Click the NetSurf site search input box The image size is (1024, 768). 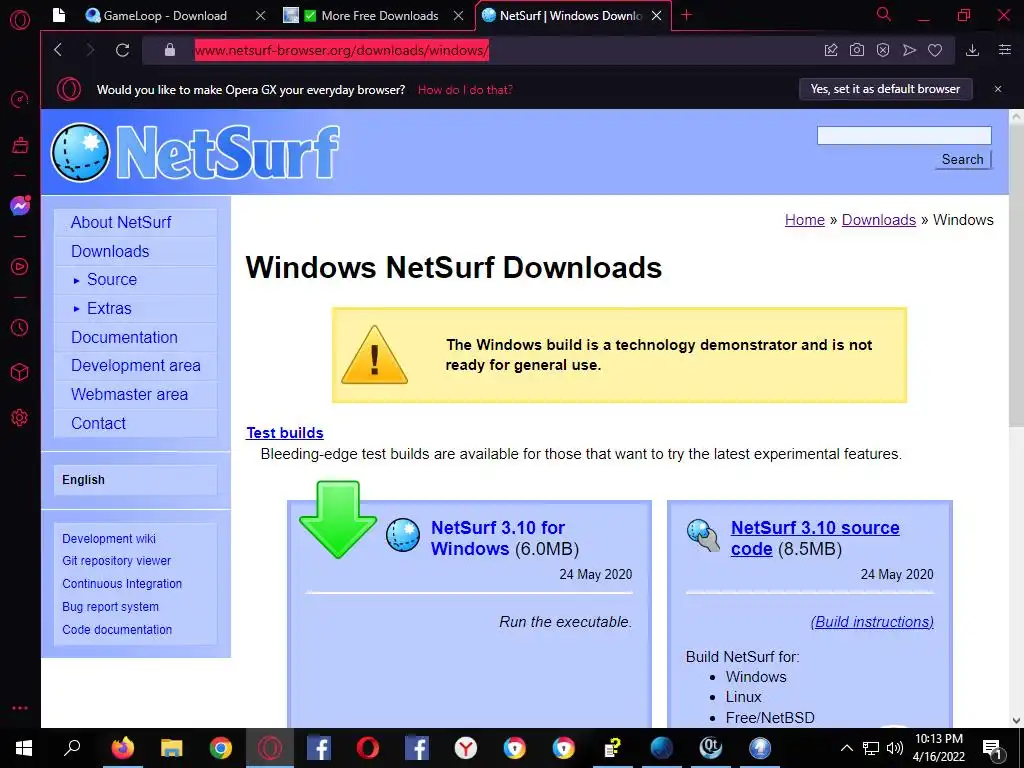pos(904,135)
